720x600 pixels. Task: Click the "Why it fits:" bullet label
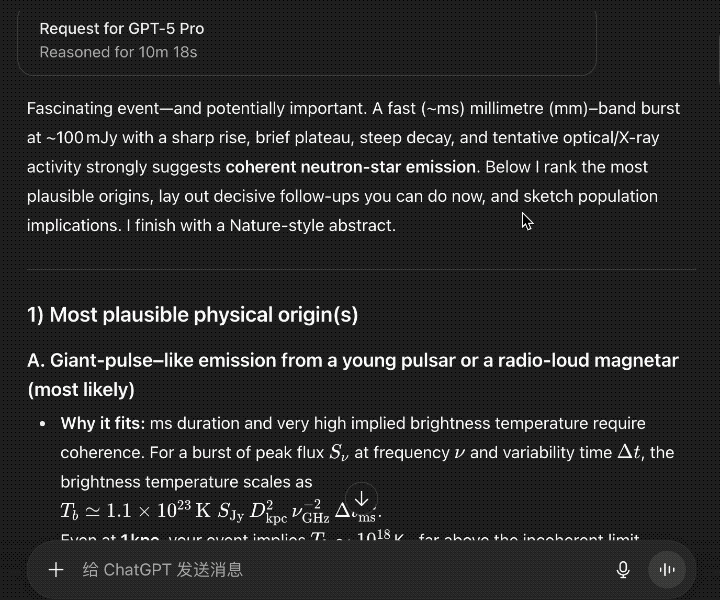tap(102, 424)
